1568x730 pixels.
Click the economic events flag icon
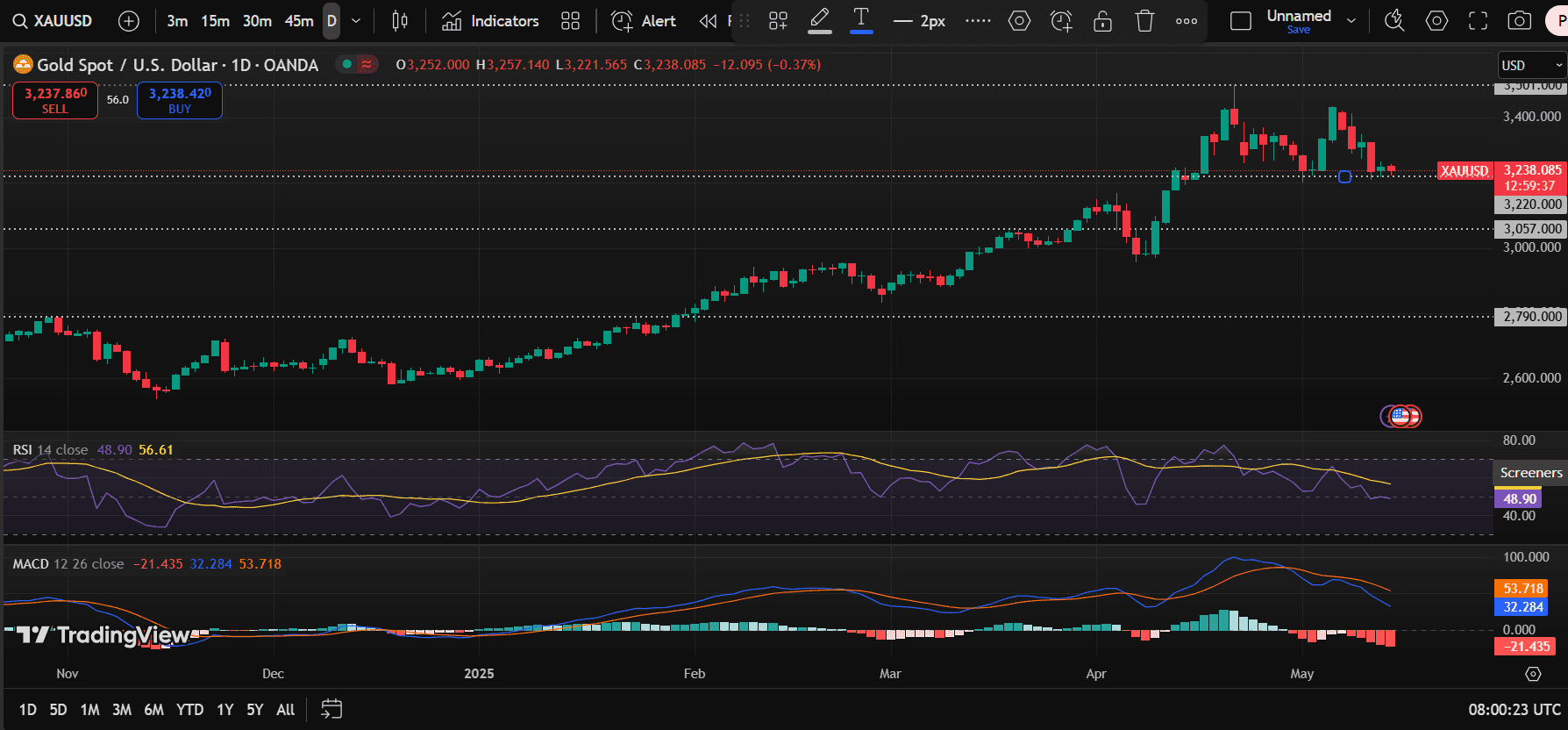coord(1402,416)
